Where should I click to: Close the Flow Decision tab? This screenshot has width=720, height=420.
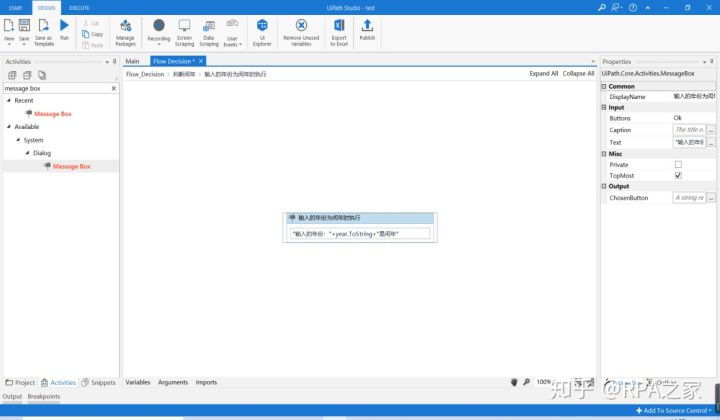pos(201,61)
